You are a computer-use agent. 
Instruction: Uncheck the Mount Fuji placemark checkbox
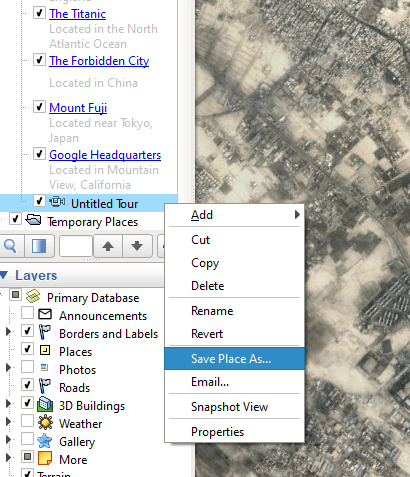(x=39, y=107)
